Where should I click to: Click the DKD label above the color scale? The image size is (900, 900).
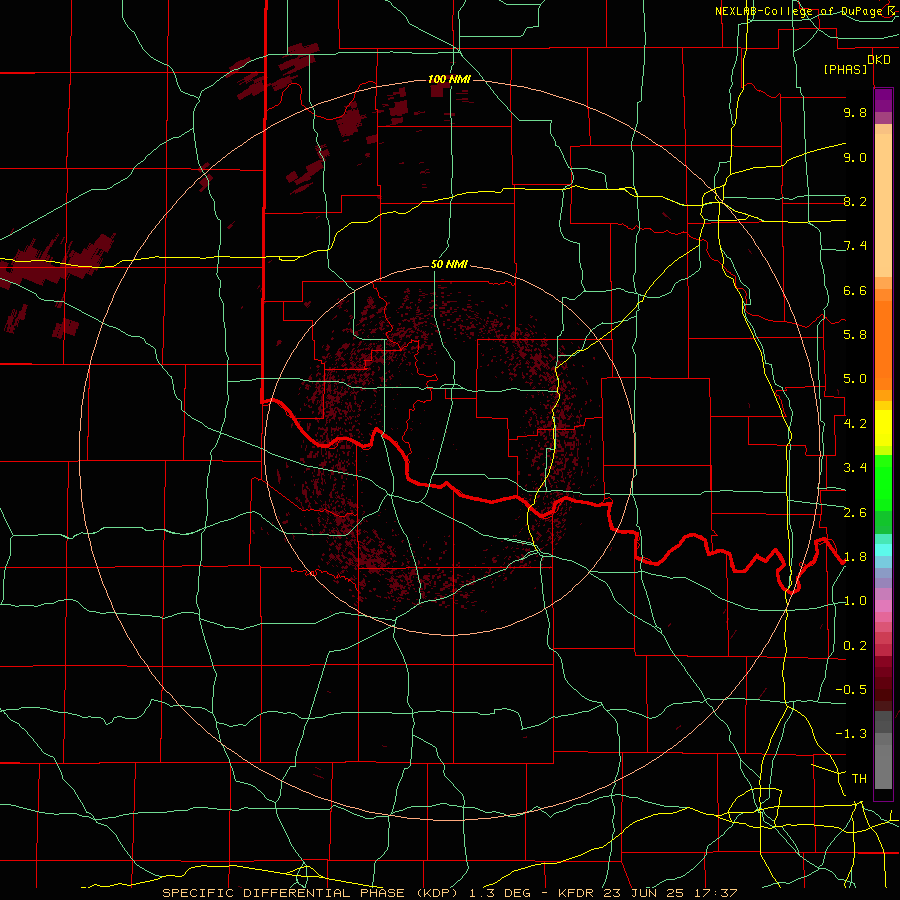click(x=879, y=60)
